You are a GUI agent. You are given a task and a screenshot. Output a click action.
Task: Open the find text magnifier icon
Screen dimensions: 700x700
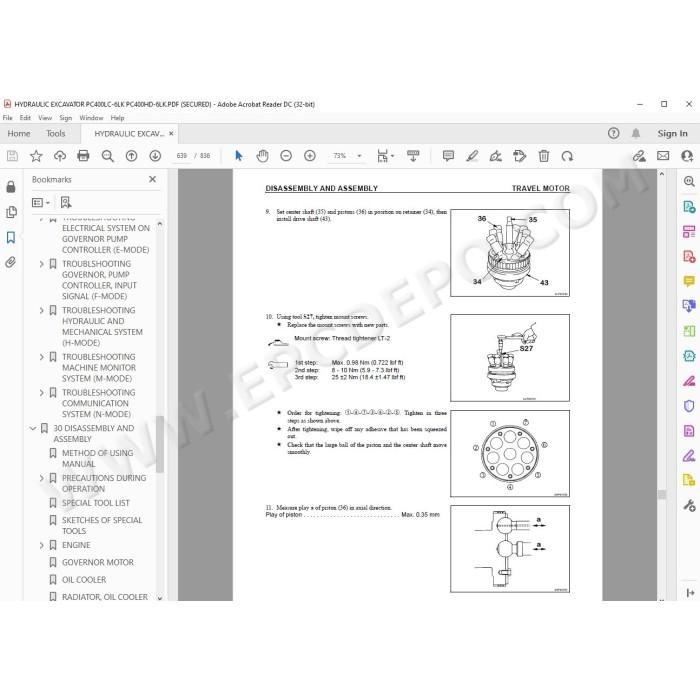[x=107, y=156]
